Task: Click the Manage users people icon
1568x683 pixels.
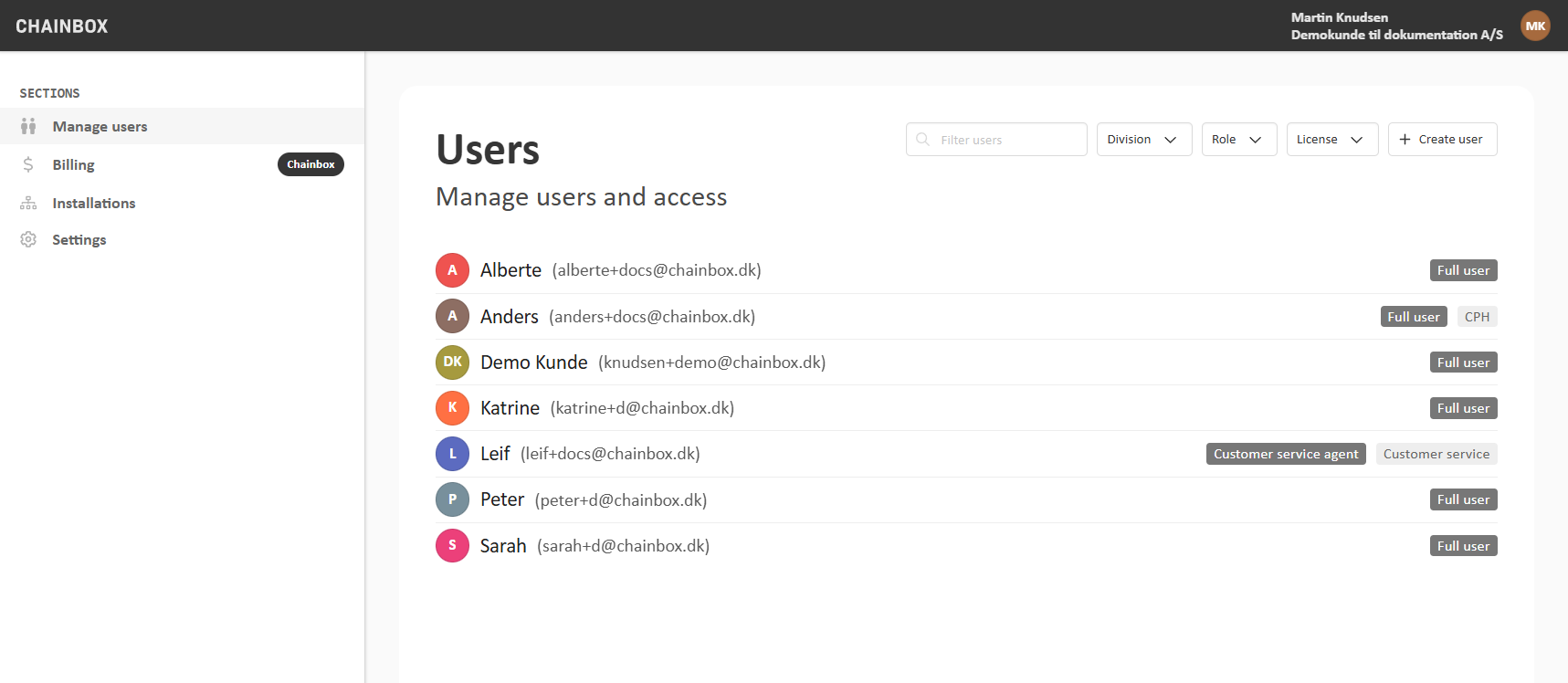Action: click(x=28, y=126)
